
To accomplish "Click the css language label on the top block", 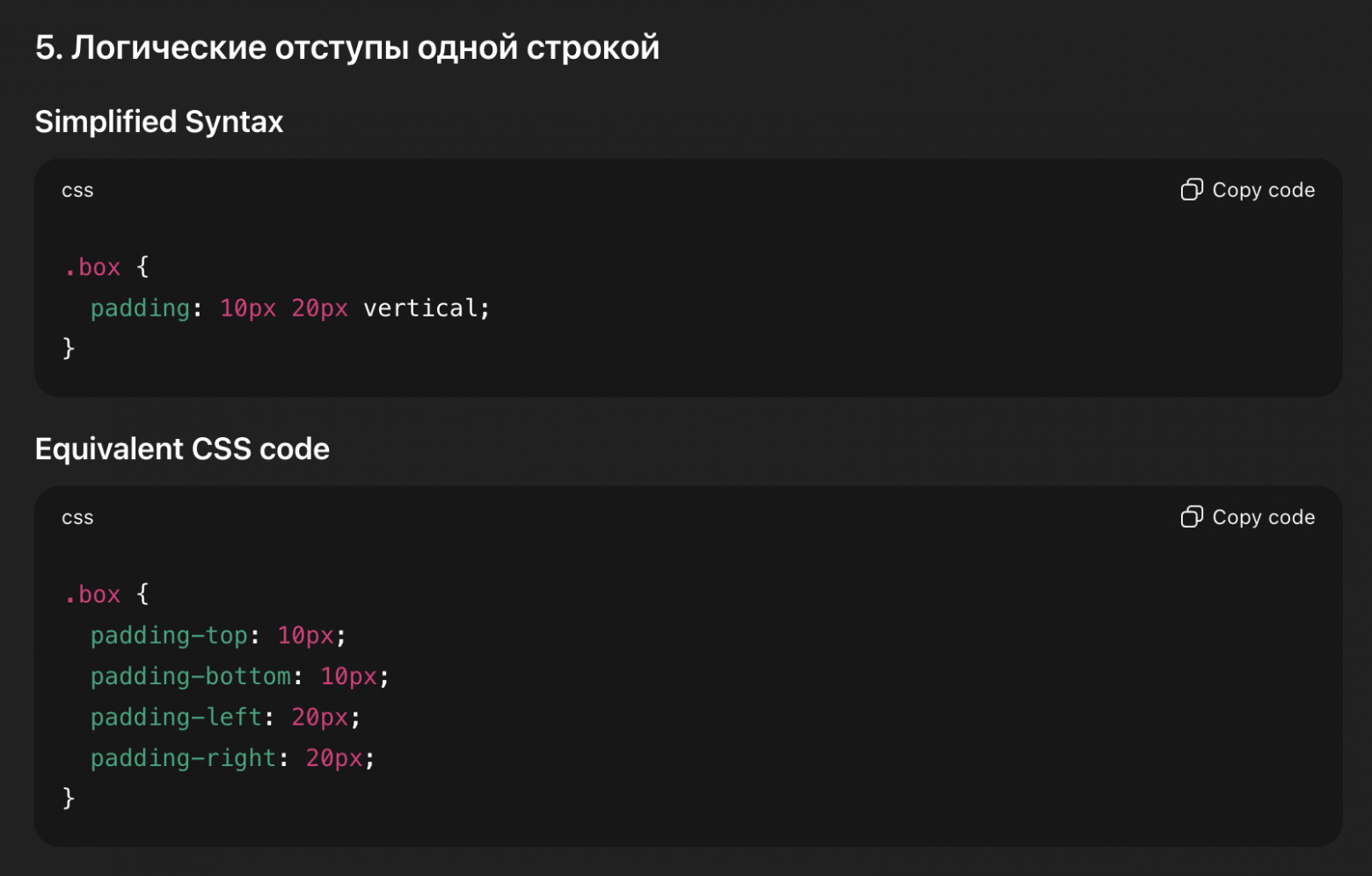I will tap(77, 189).
